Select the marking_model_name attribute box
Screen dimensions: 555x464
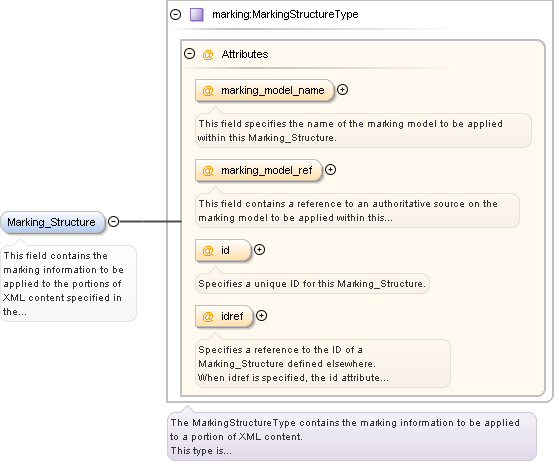coord(264,91)
